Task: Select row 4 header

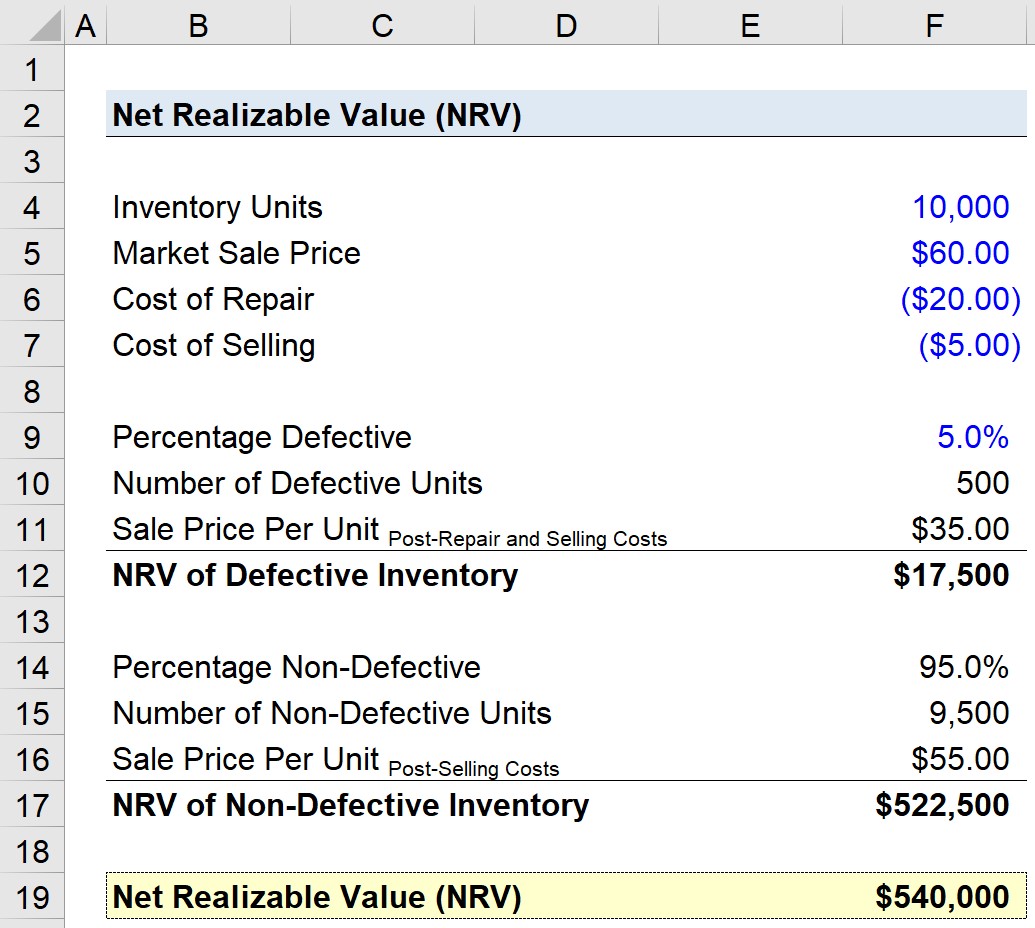Action: (x=32, y=207)
